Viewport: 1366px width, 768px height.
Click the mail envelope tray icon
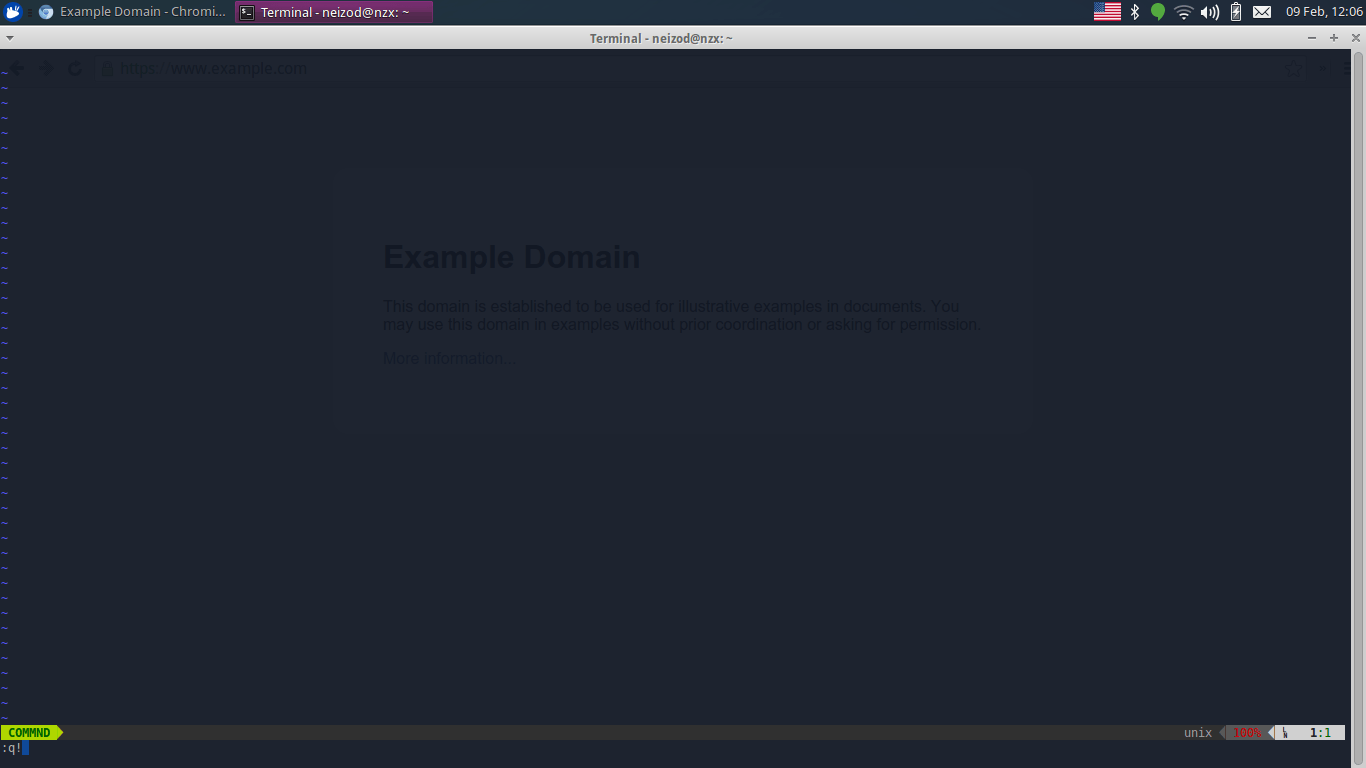tap(1262, 12)
